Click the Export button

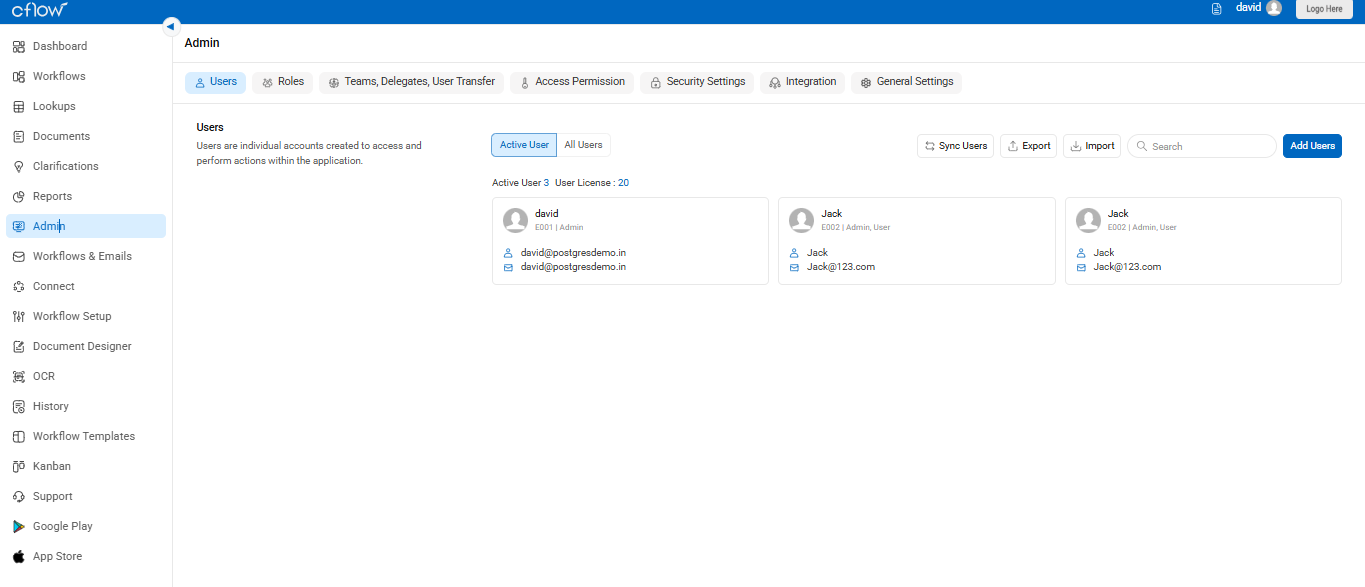point(1028,146)
